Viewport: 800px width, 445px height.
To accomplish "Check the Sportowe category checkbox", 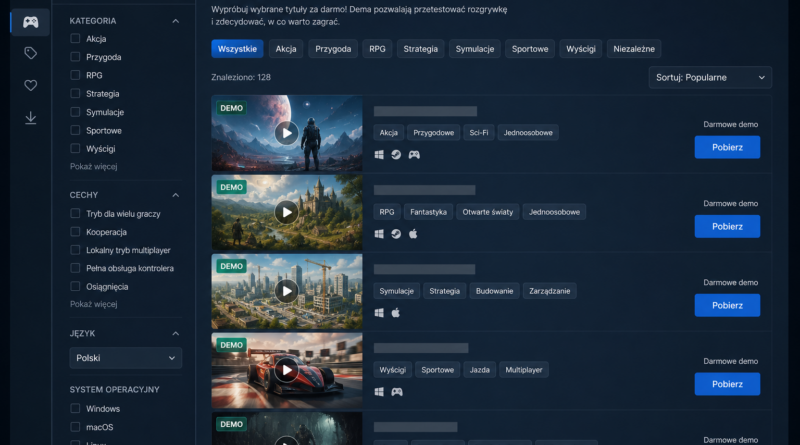I will coord(75,130).
